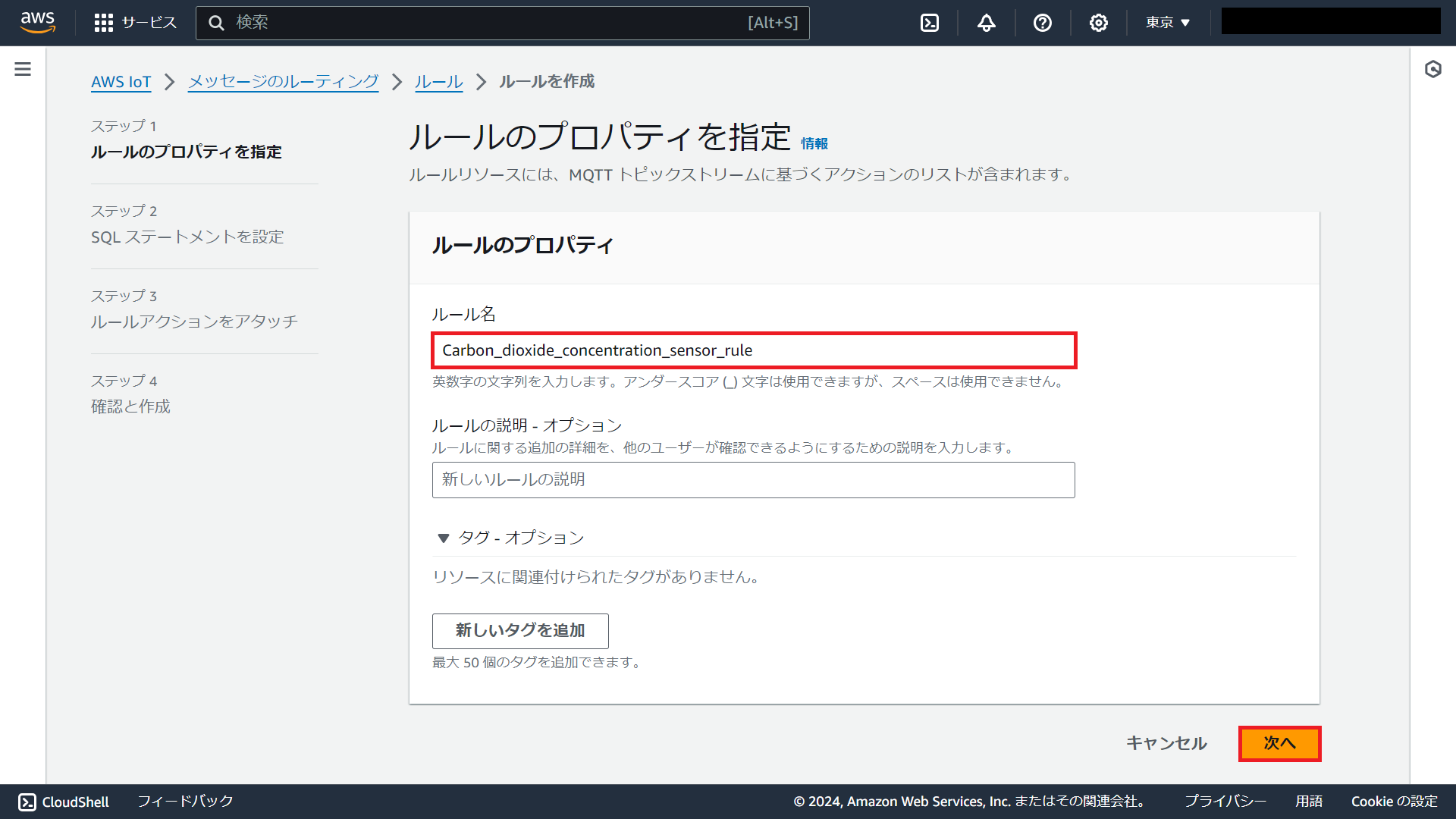Viewport: 1456px width, 819px height.
Task: Go to メッセージのルーティング breadcrumb
Action: (283, 81)
